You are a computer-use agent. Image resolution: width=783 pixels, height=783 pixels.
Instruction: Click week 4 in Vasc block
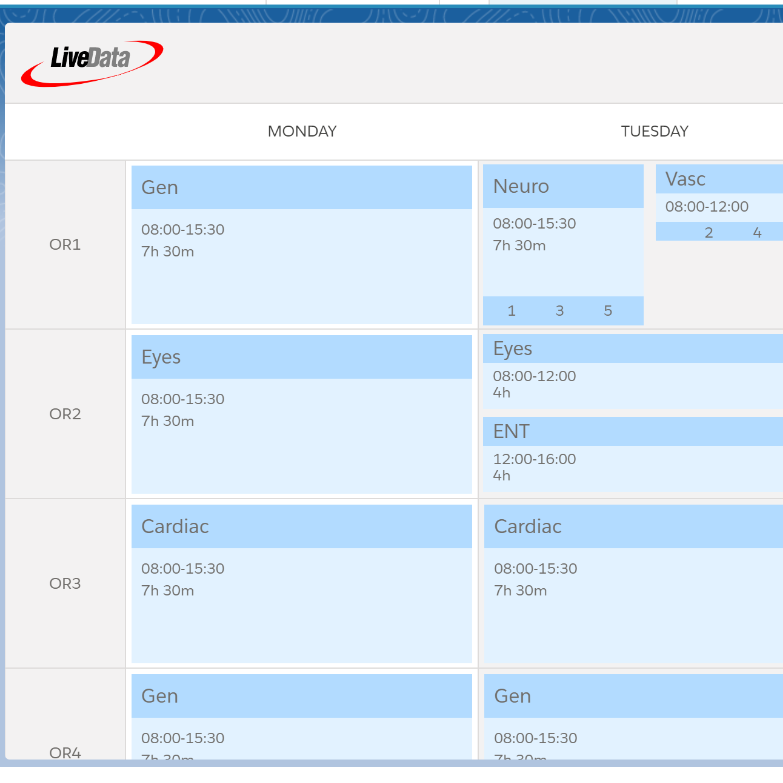(x=757, y=233)
